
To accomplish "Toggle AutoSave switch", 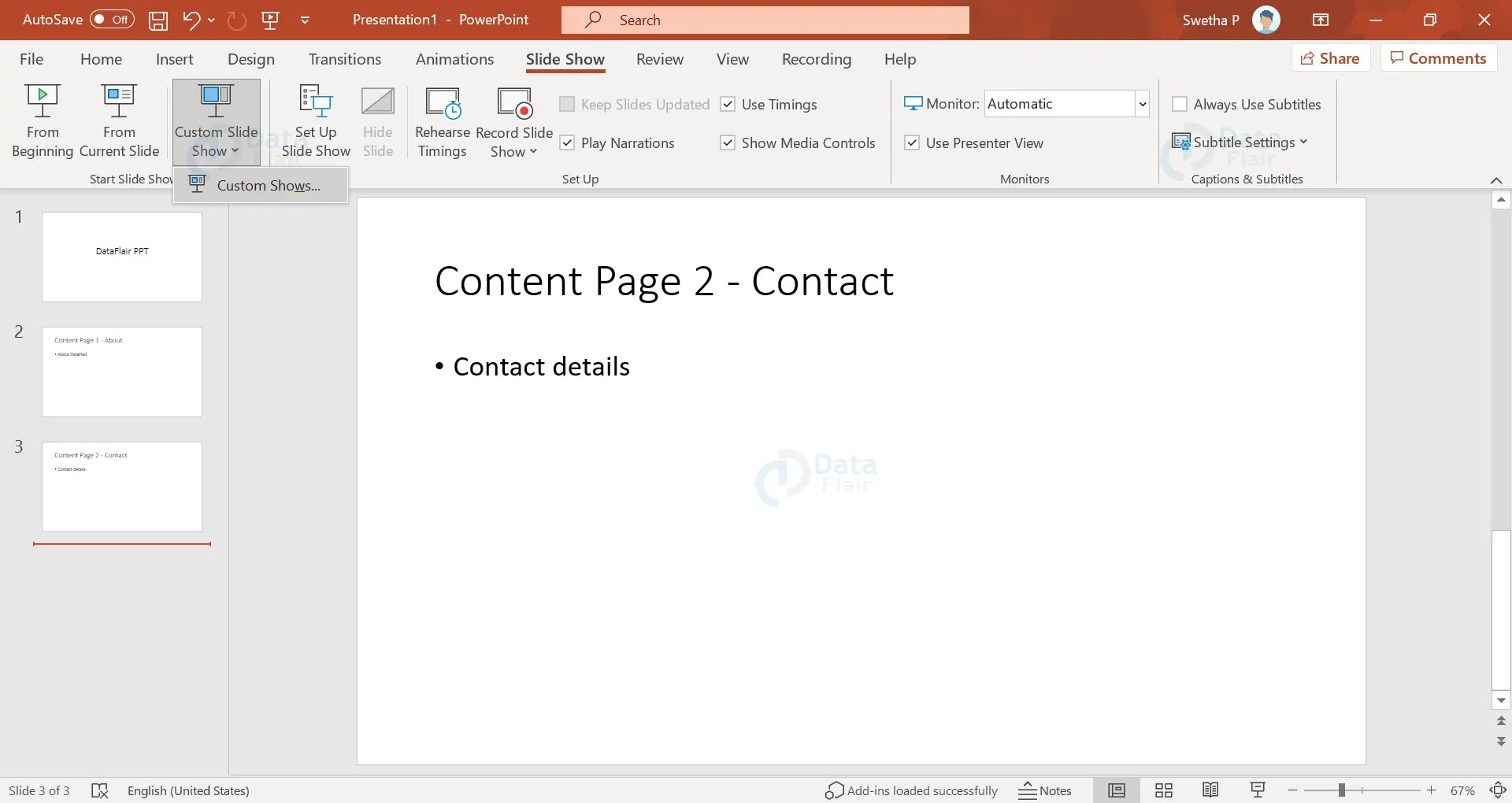I will pyautogui.click(x=112, y=20).
